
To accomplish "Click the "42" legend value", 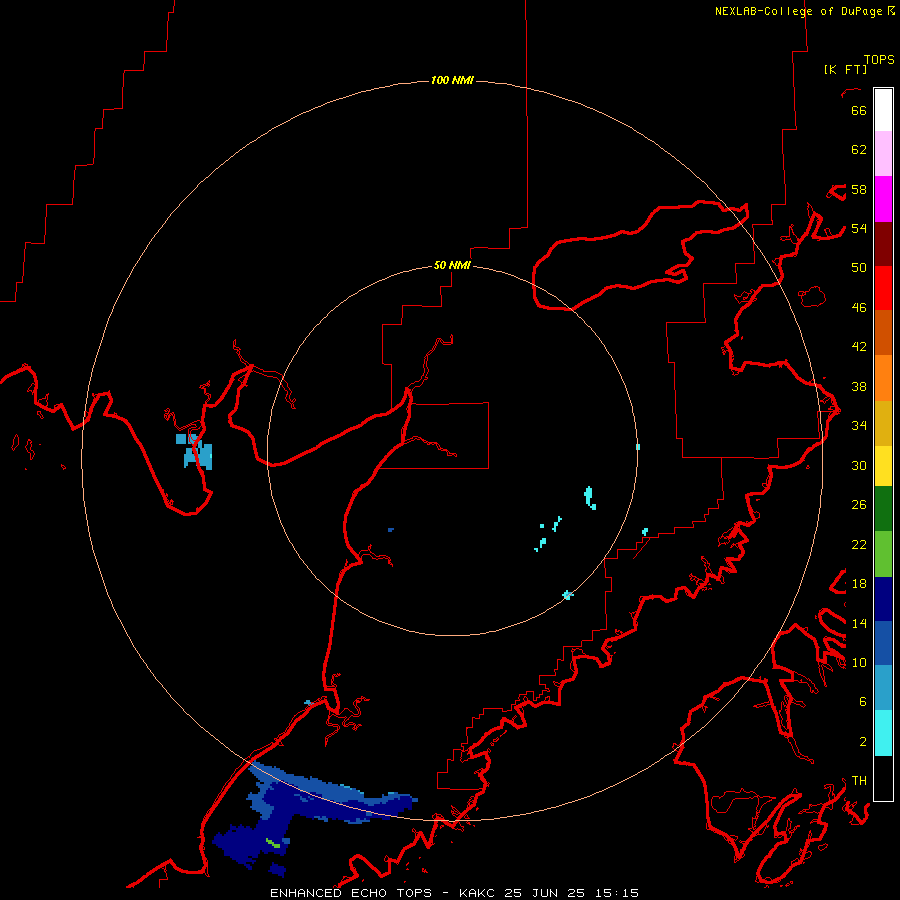I will tap(859, 347).
